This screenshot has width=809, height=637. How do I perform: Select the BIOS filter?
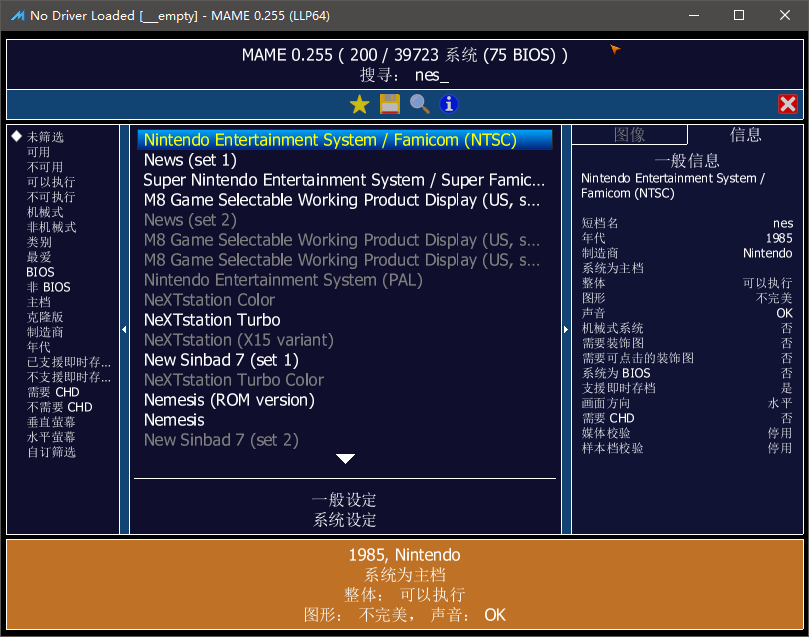[x=40, y=272]
